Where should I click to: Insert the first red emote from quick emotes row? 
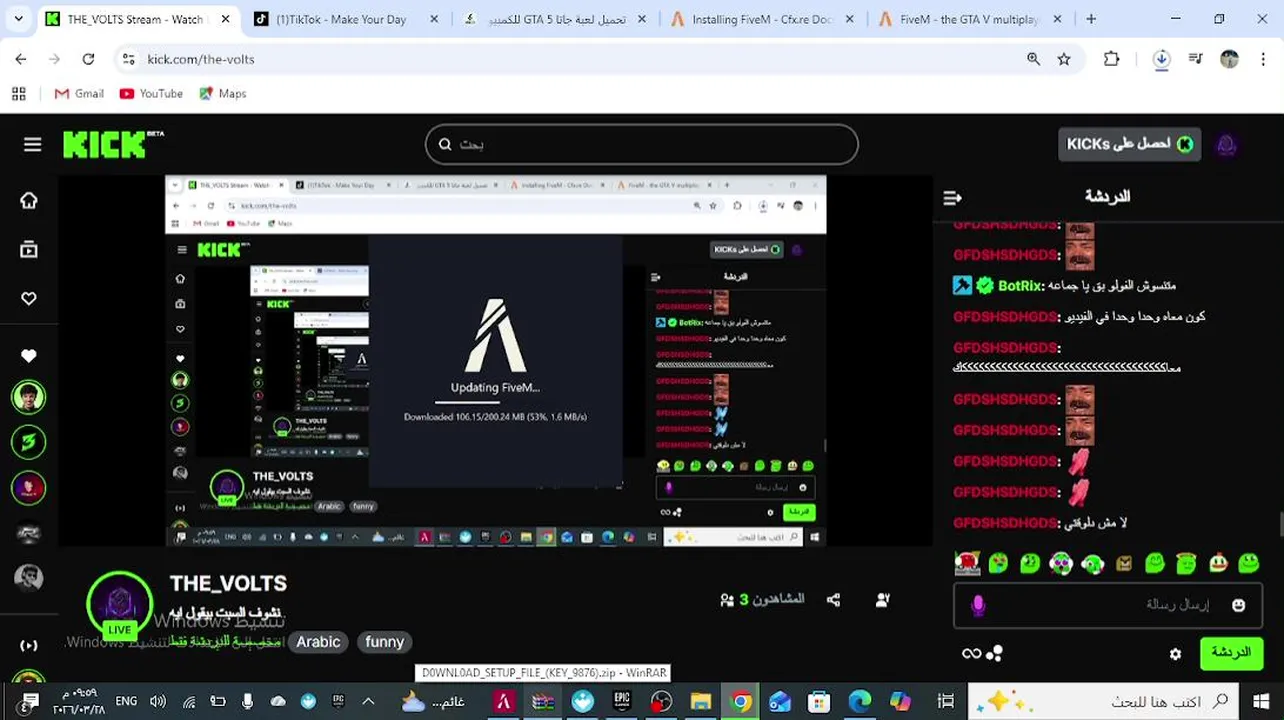click(967, 564)
